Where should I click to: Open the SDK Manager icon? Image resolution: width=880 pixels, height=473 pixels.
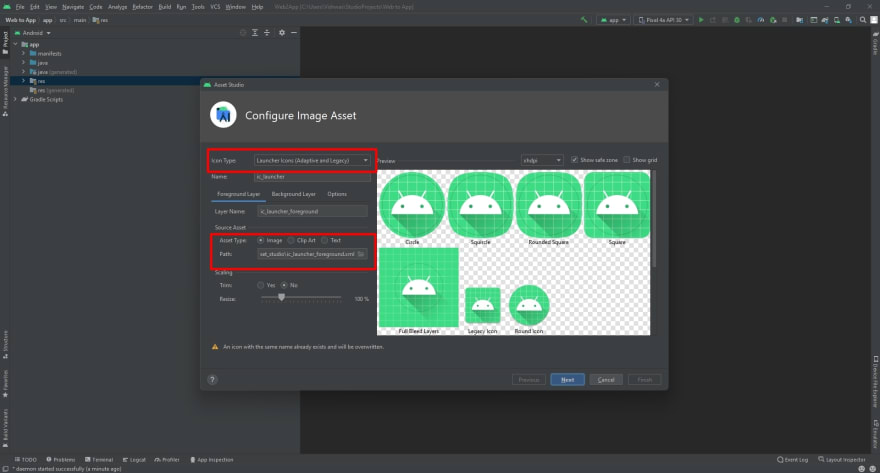848,20
